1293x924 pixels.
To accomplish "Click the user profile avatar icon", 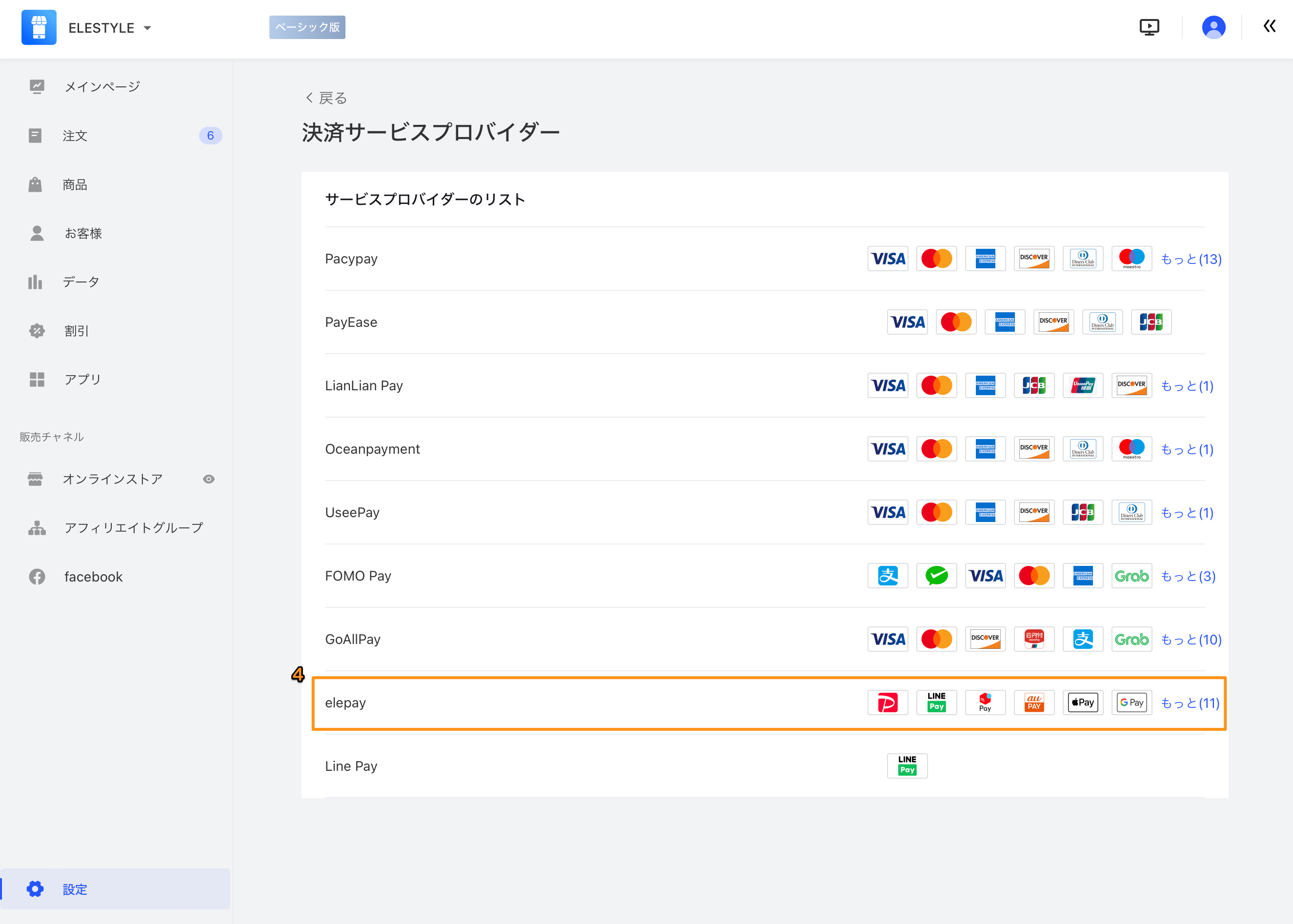I will point(1213,27).
